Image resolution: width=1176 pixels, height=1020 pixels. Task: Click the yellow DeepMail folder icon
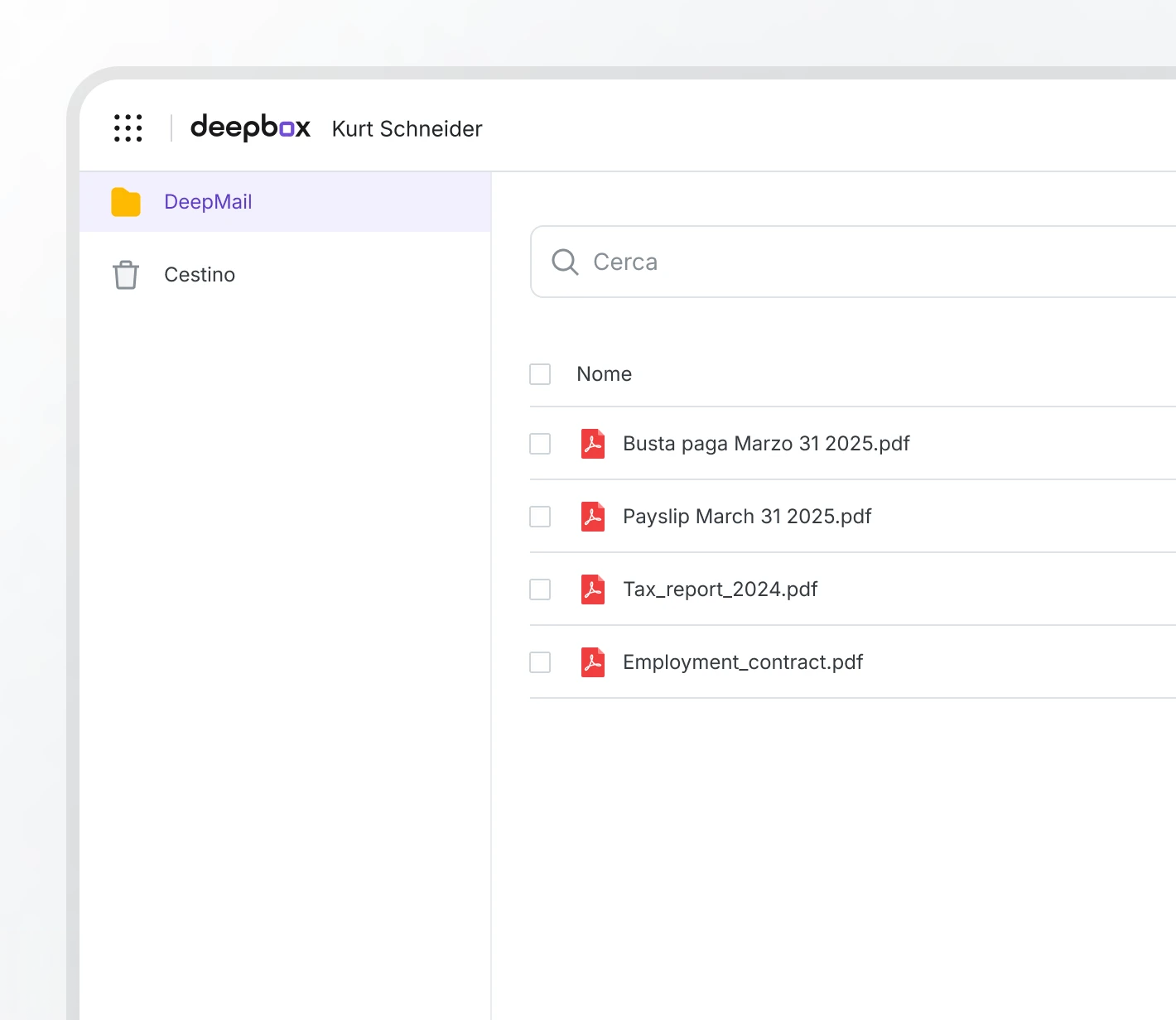126,202
